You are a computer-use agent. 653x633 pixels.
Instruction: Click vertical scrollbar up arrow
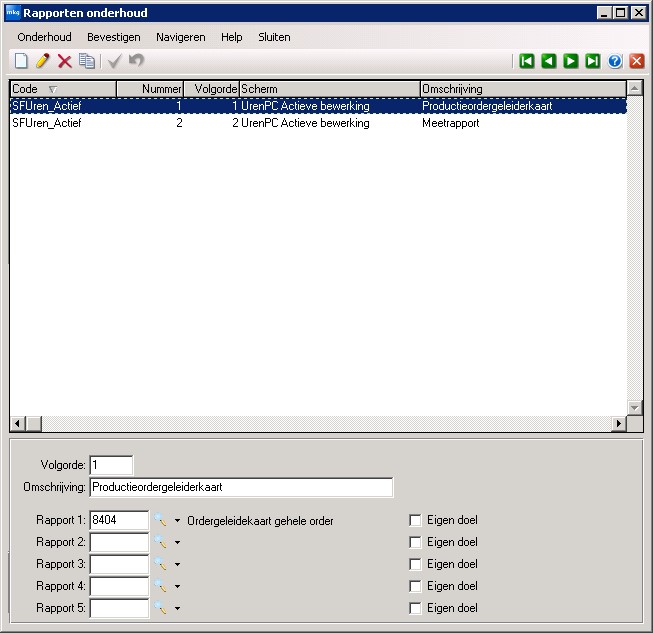tap(635, 88)
